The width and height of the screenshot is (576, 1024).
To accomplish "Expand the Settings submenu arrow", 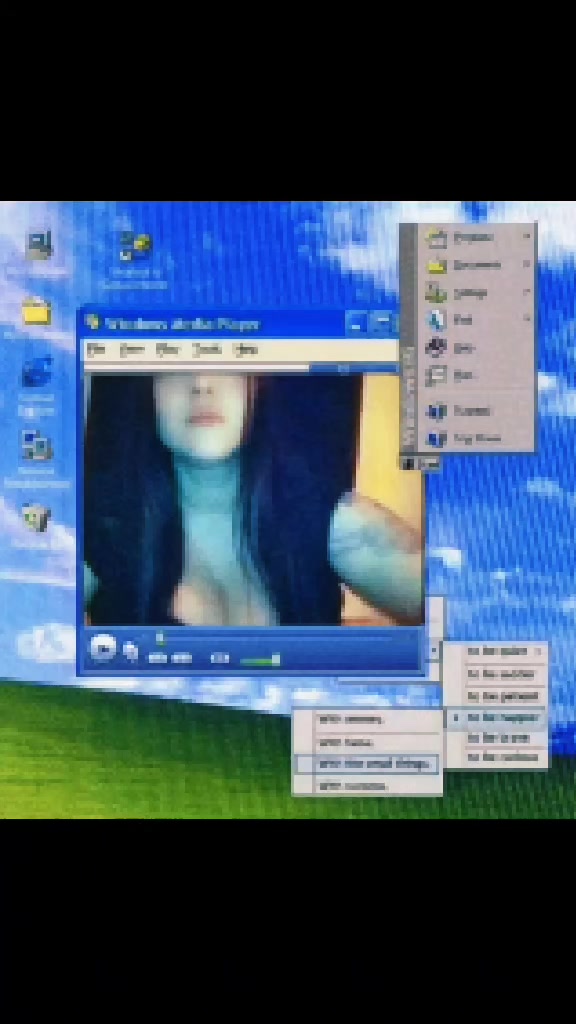I will [527, 292].
